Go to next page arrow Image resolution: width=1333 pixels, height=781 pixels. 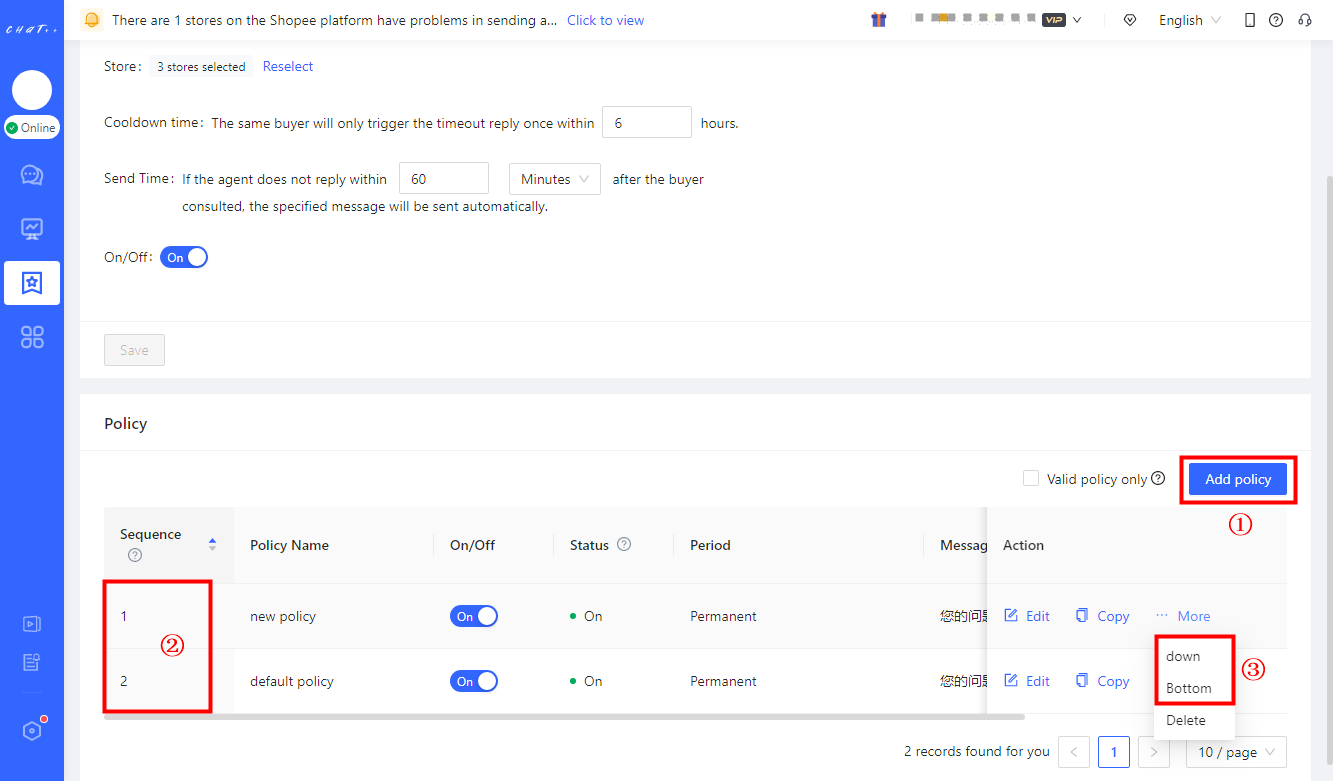click(x=1154, y=752)
